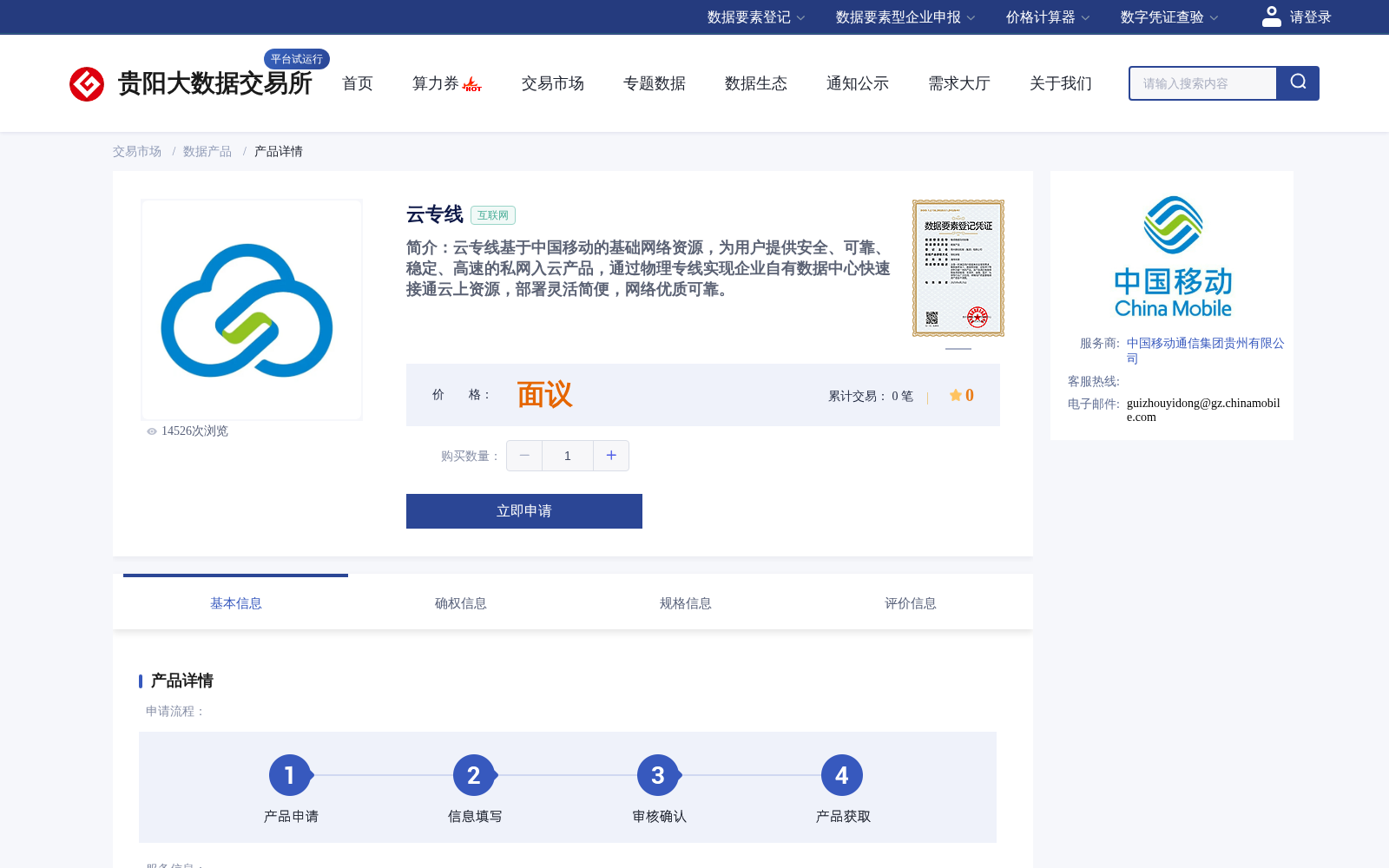Click the cloud product logo image
The width and height of the screenshot is (1389, 868).
point(252,310)
